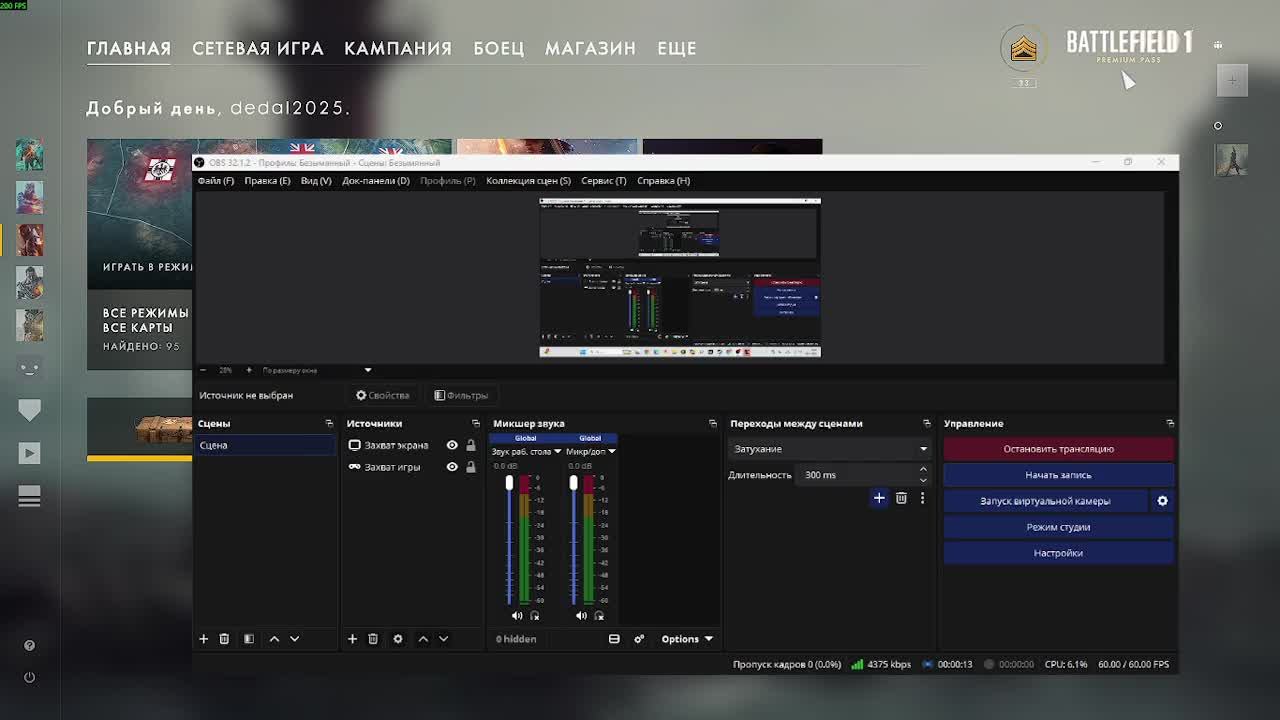Viewport: 1280px width, 720px height.
Task: Open the Вид (V) menu
Action: click(x=316, y=181)
